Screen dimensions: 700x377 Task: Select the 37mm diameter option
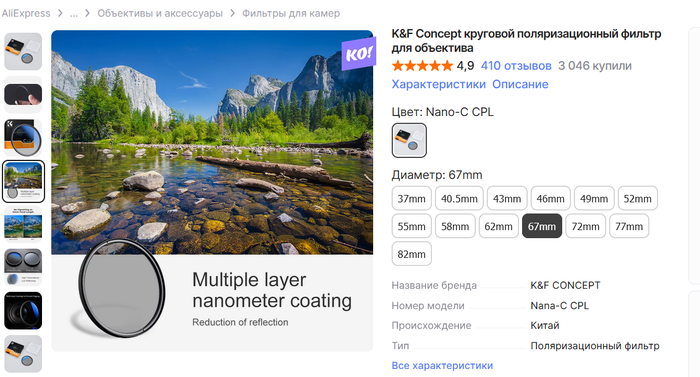(x=412, y=198)
